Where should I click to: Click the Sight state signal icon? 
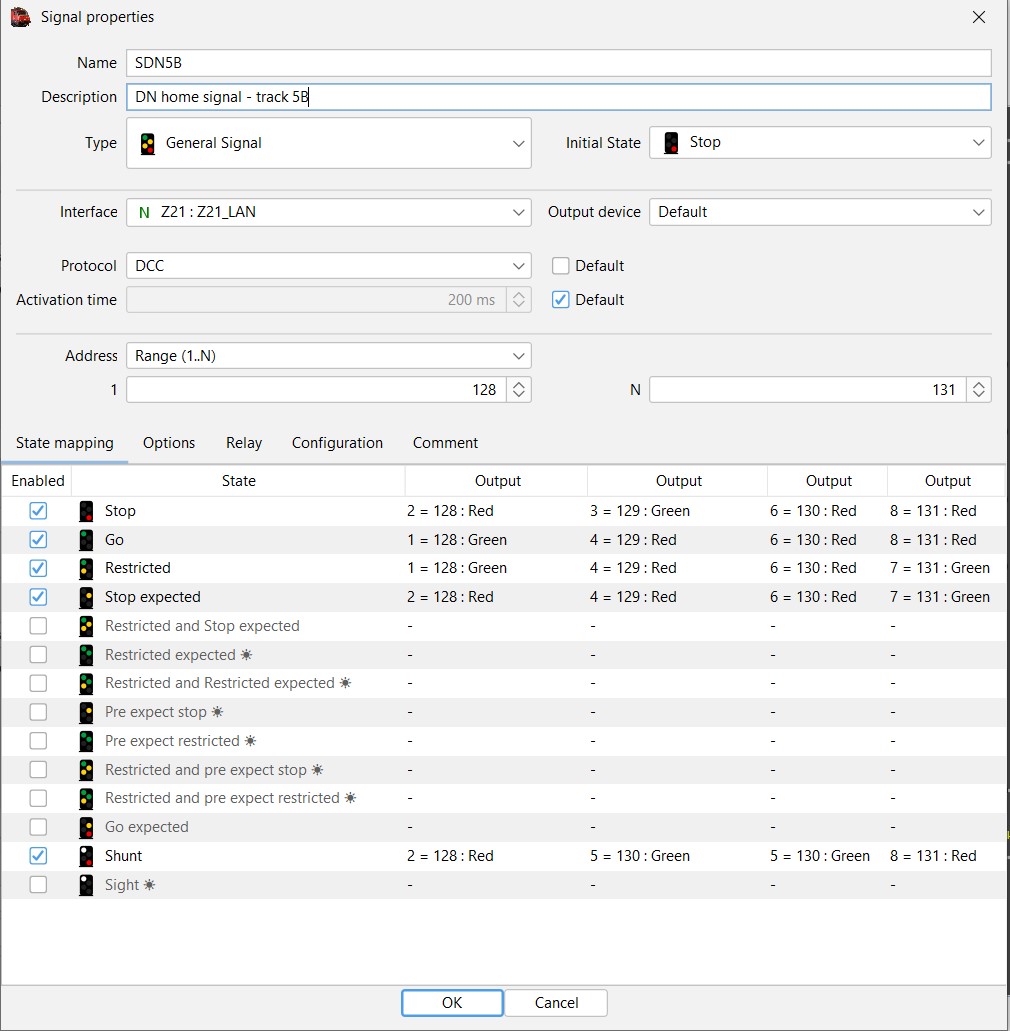(87, 885)
